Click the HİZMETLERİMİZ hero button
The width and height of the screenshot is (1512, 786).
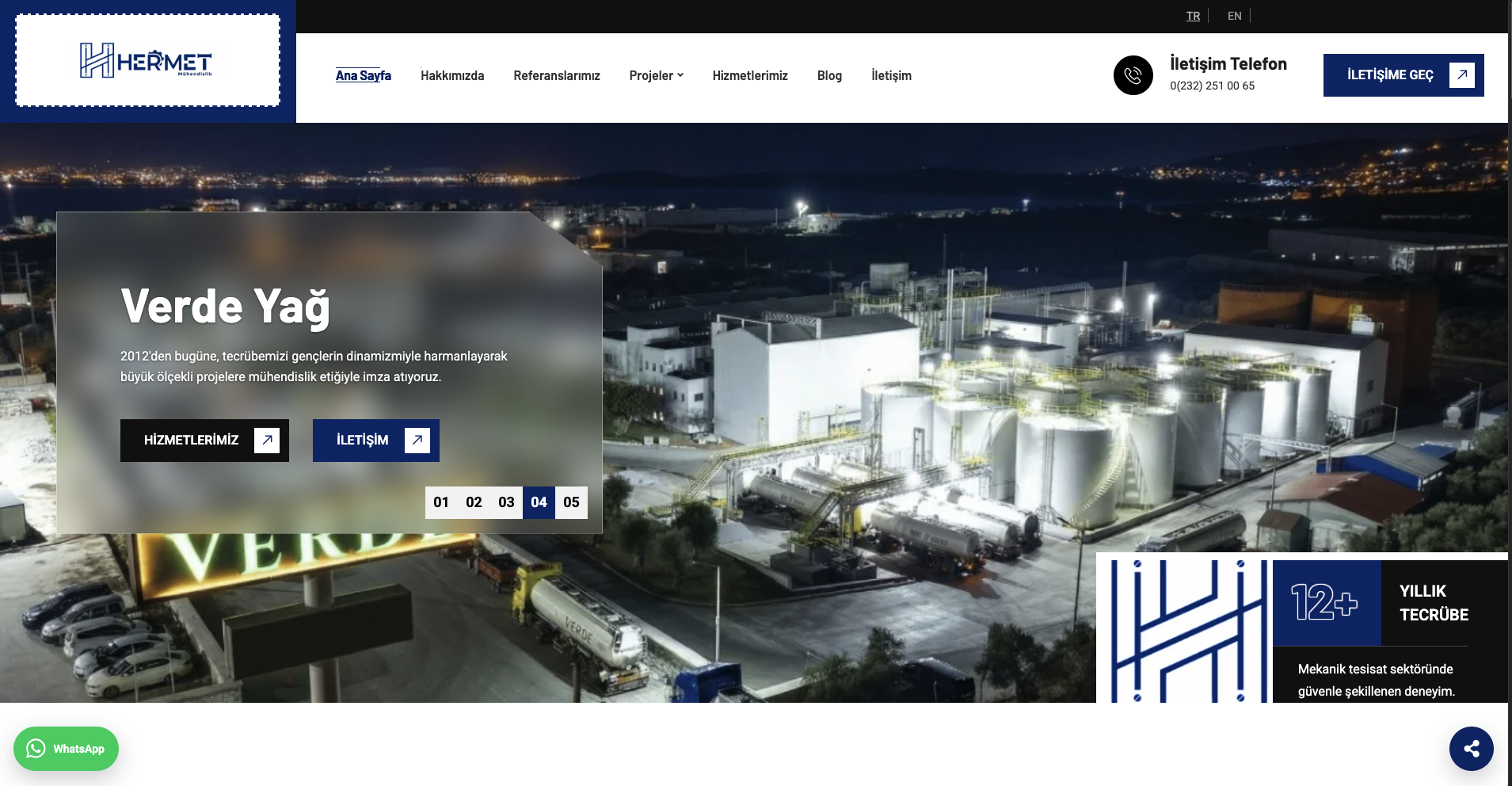coord(204,440)
